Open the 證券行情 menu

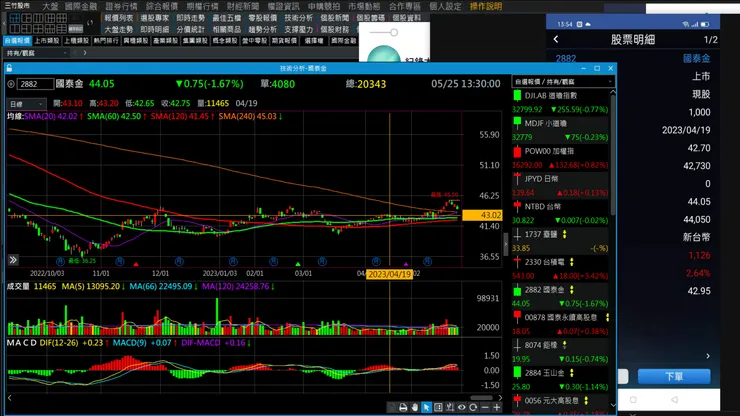pyautogui.click(x=121, y=6)
